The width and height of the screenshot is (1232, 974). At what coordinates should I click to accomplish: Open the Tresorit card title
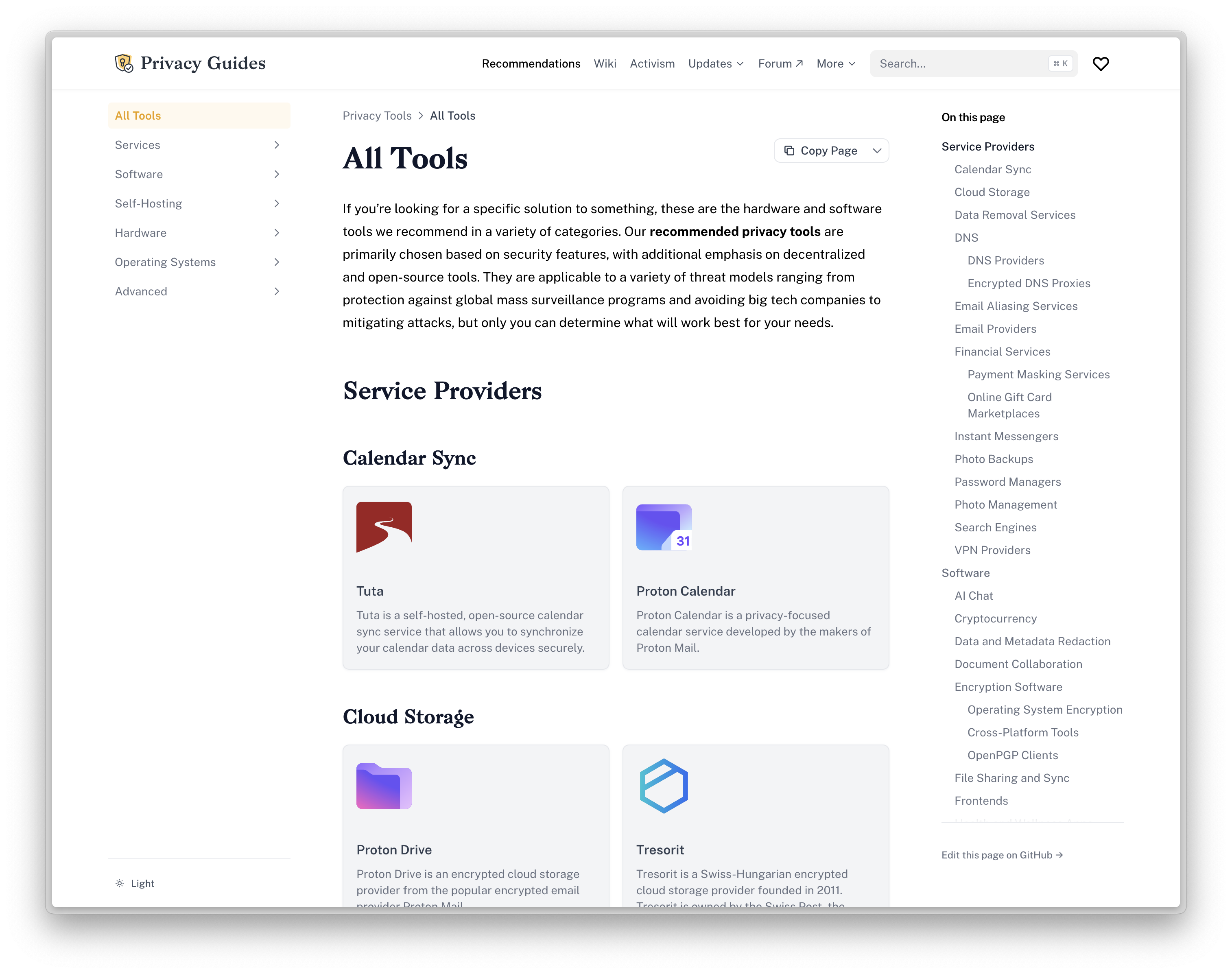point(660,850)
